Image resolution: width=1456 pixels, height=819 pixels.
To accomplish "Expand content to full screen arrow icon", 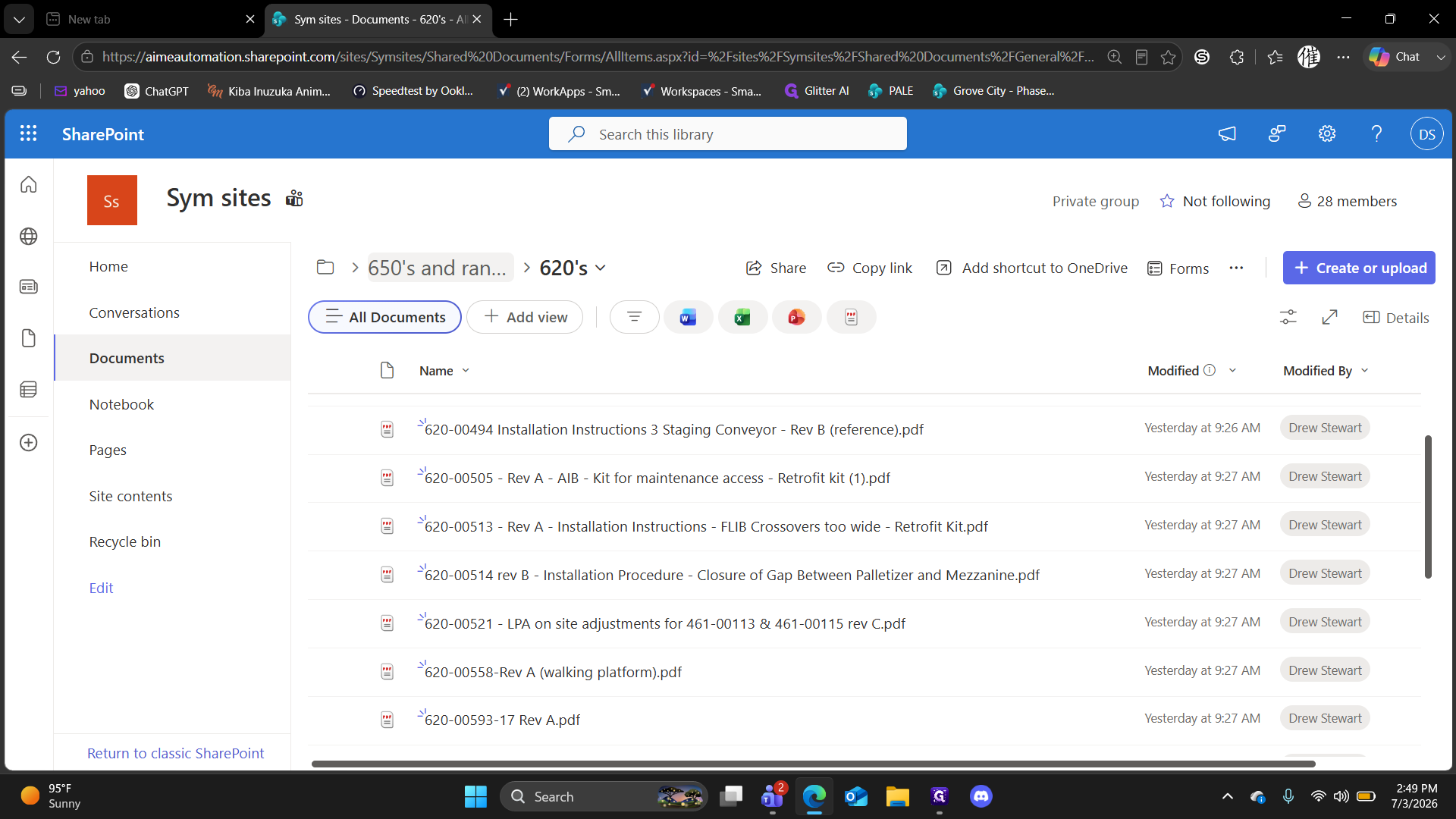I will pos(1329,317).
